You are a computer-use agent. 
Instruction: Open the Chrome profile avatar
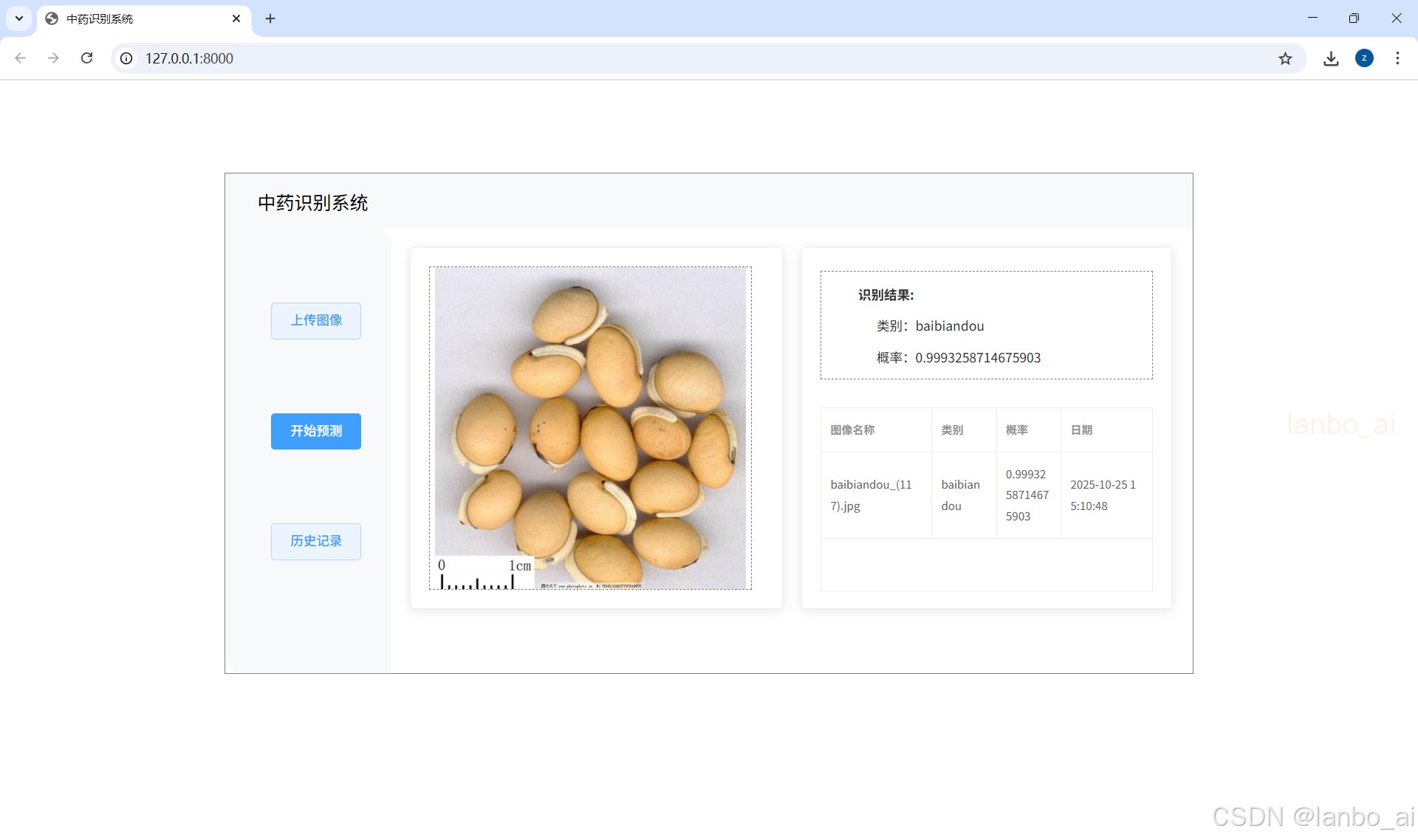[x=1364, y=58]
